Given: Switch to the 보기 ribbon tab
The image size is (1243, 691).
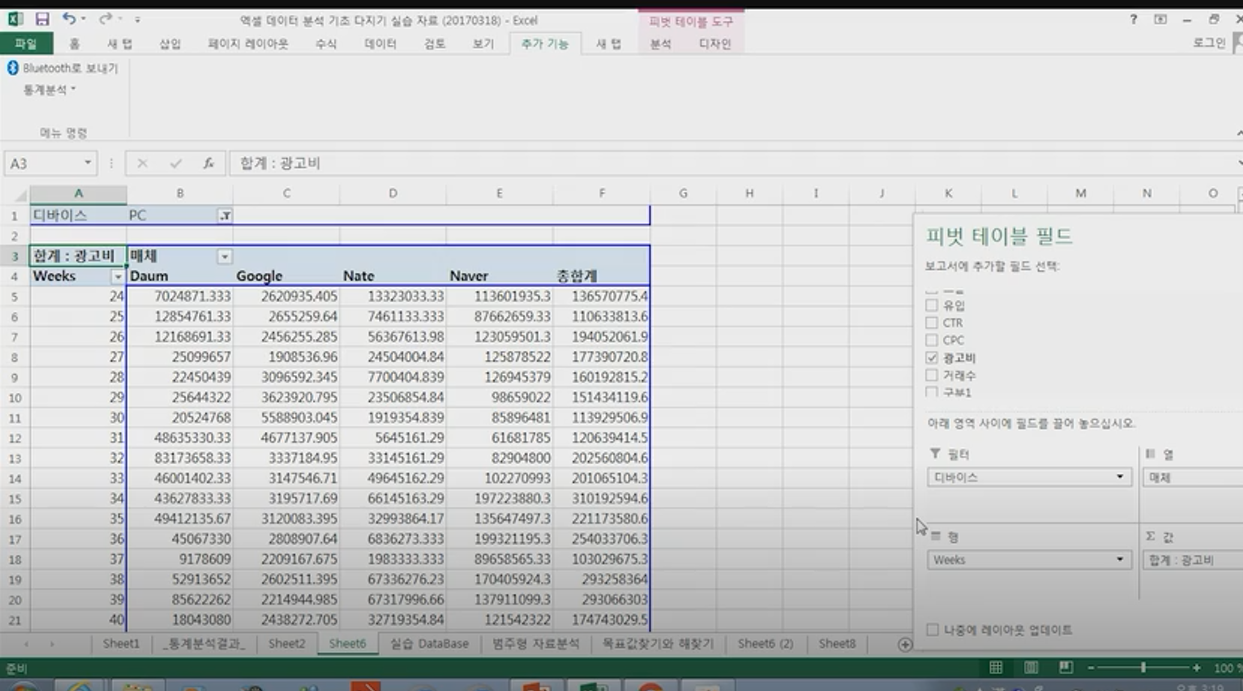Looking at the screenshot, I should click(x=483, y=44).
